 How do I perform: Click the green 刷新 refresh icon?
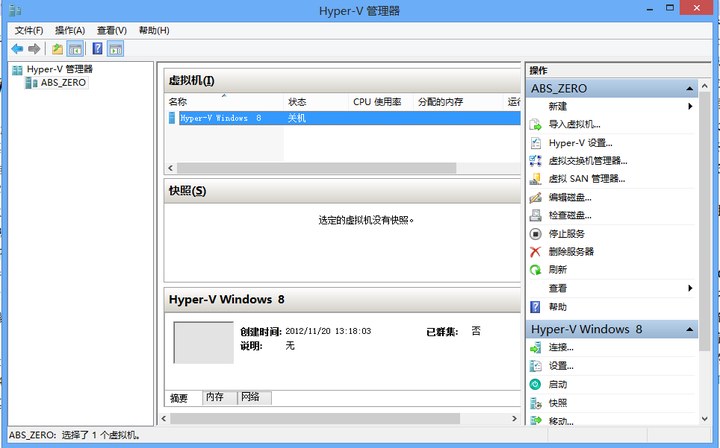pyautogui.click(x=535, y=270)
